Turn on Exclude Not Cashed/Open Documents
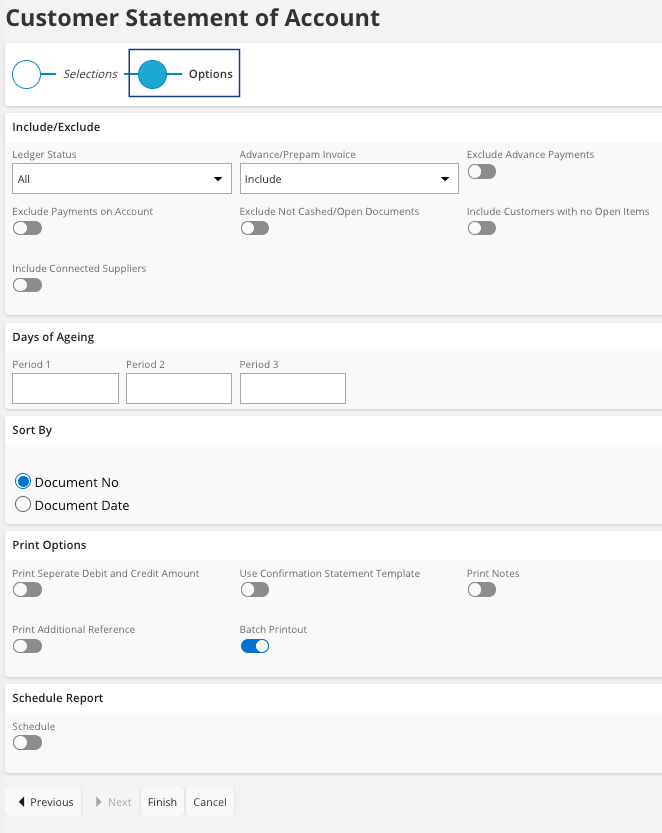662x833 pixels. pyautogui.click(x=254, y=228)
